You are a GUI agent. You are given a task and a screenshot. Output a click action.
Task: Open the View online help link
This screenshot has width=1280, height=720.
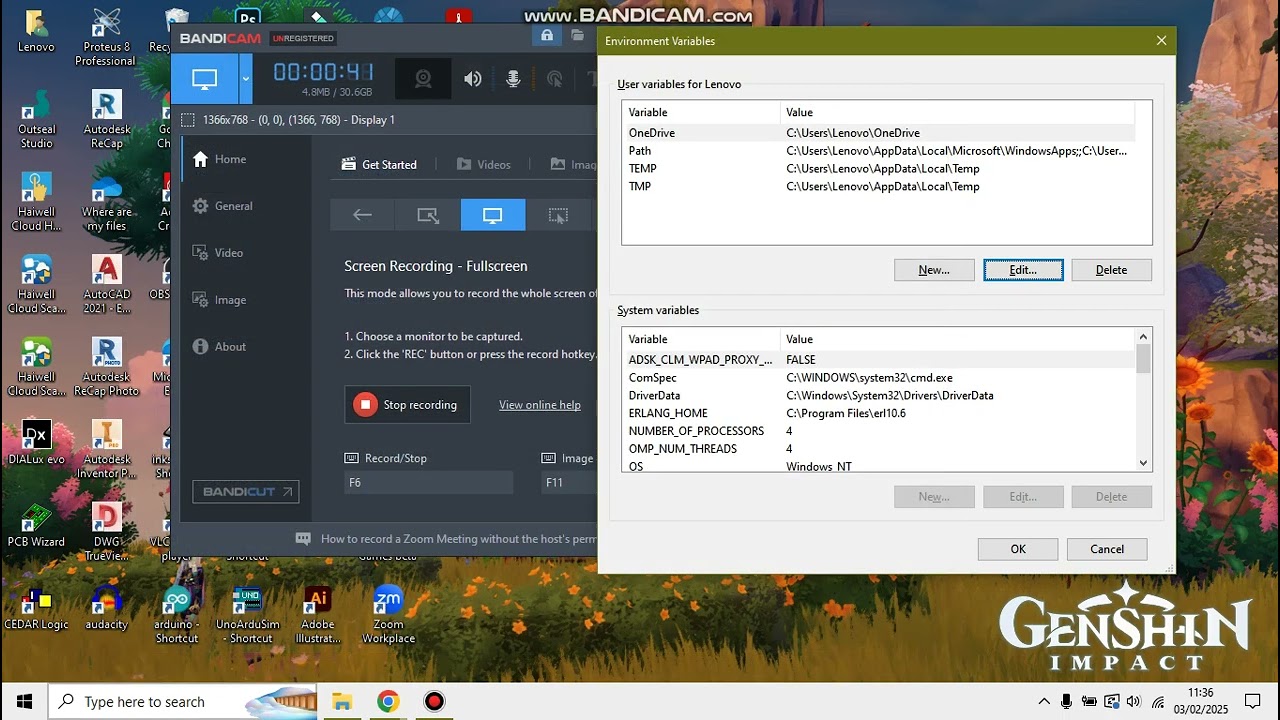[x=540, y=405]
